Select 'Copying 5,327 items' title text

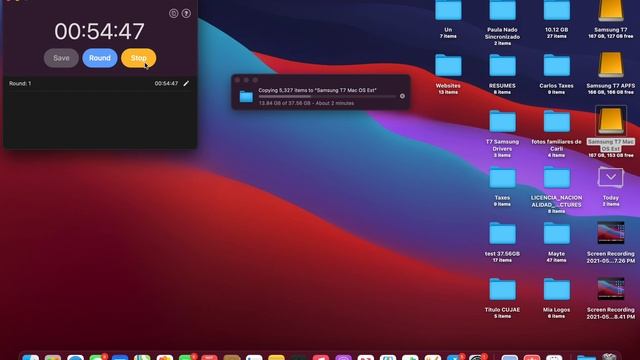pyautogui.click(x=318, y=90)
